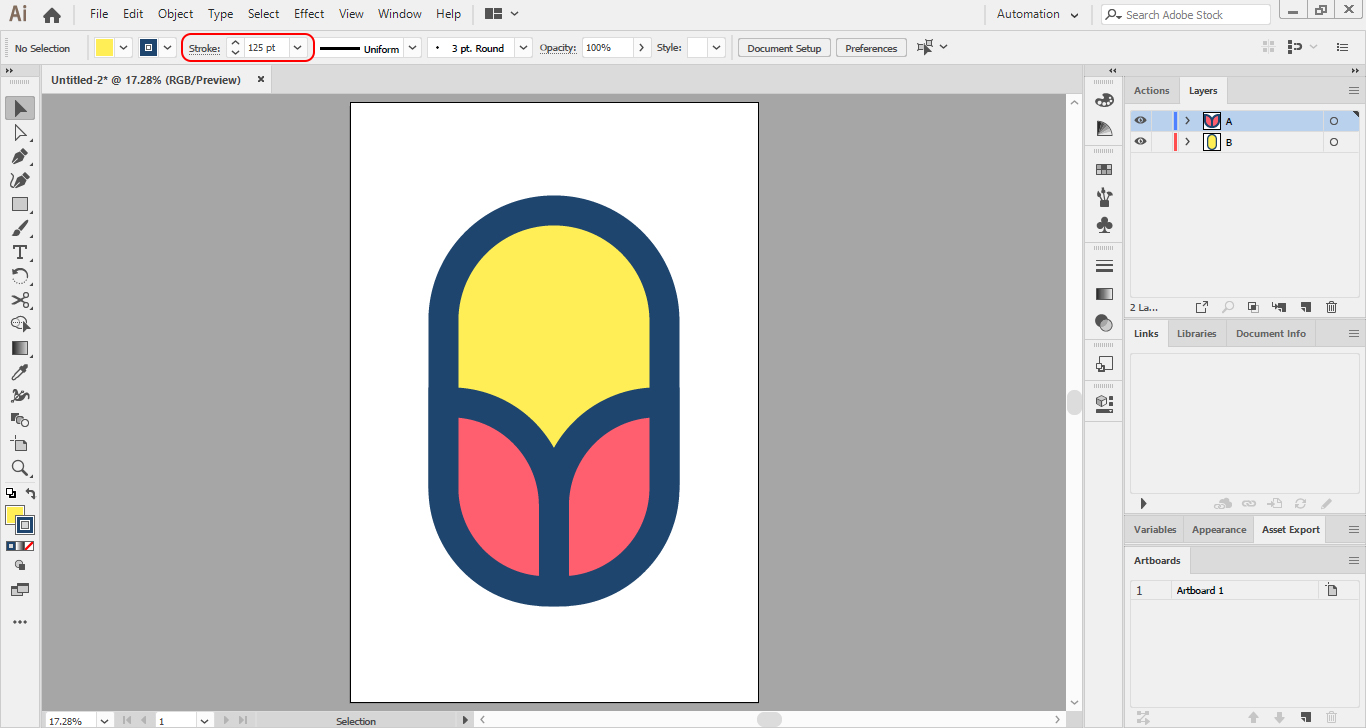Delete selection with Layers trash icon
This screenshot has width=1366, height=728.
click(x=1331, y=307)
